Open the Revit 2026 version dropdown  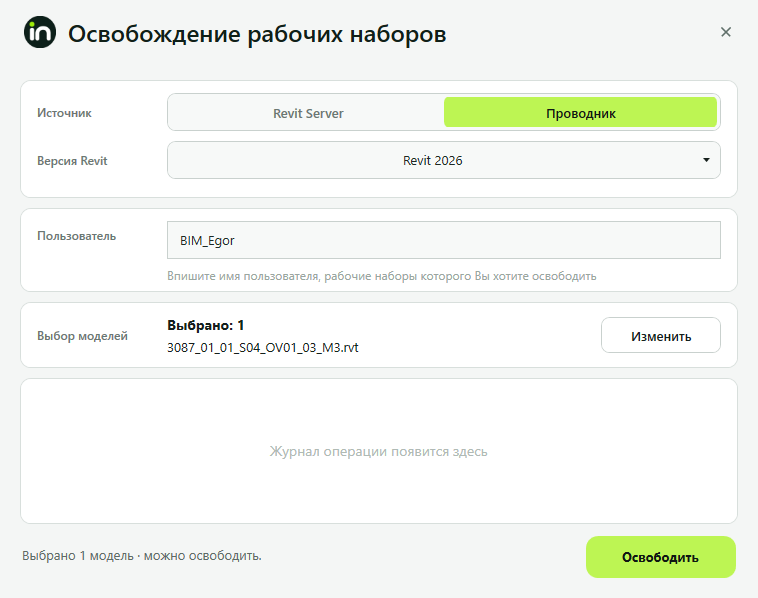[444, 160]
